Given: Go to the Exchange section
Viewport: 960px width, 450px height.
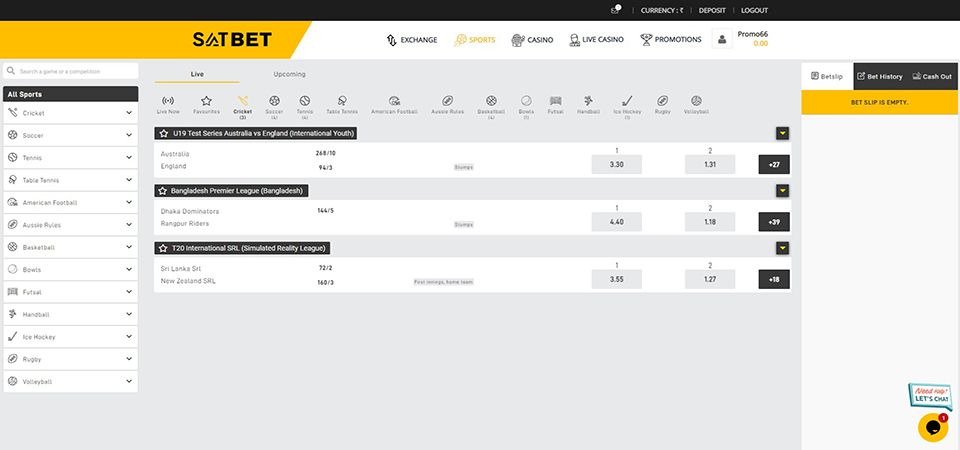Looking at the screenshot, I should coord(411,40).
